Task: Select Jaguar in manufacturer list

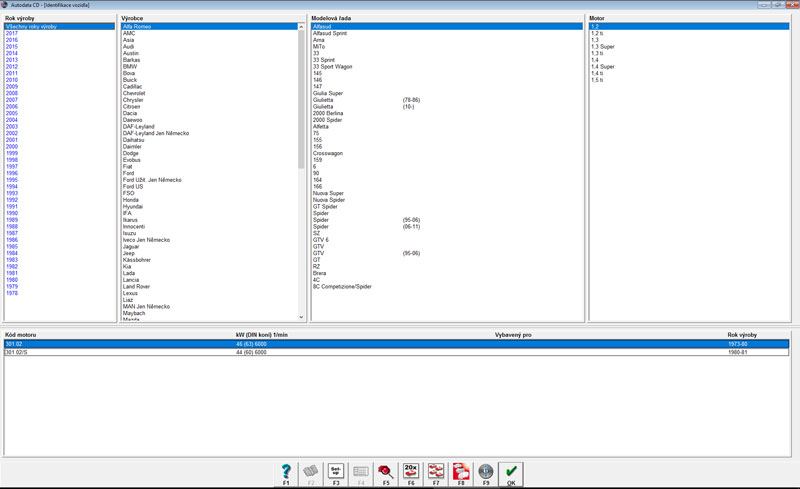Action: click(131, 247)
